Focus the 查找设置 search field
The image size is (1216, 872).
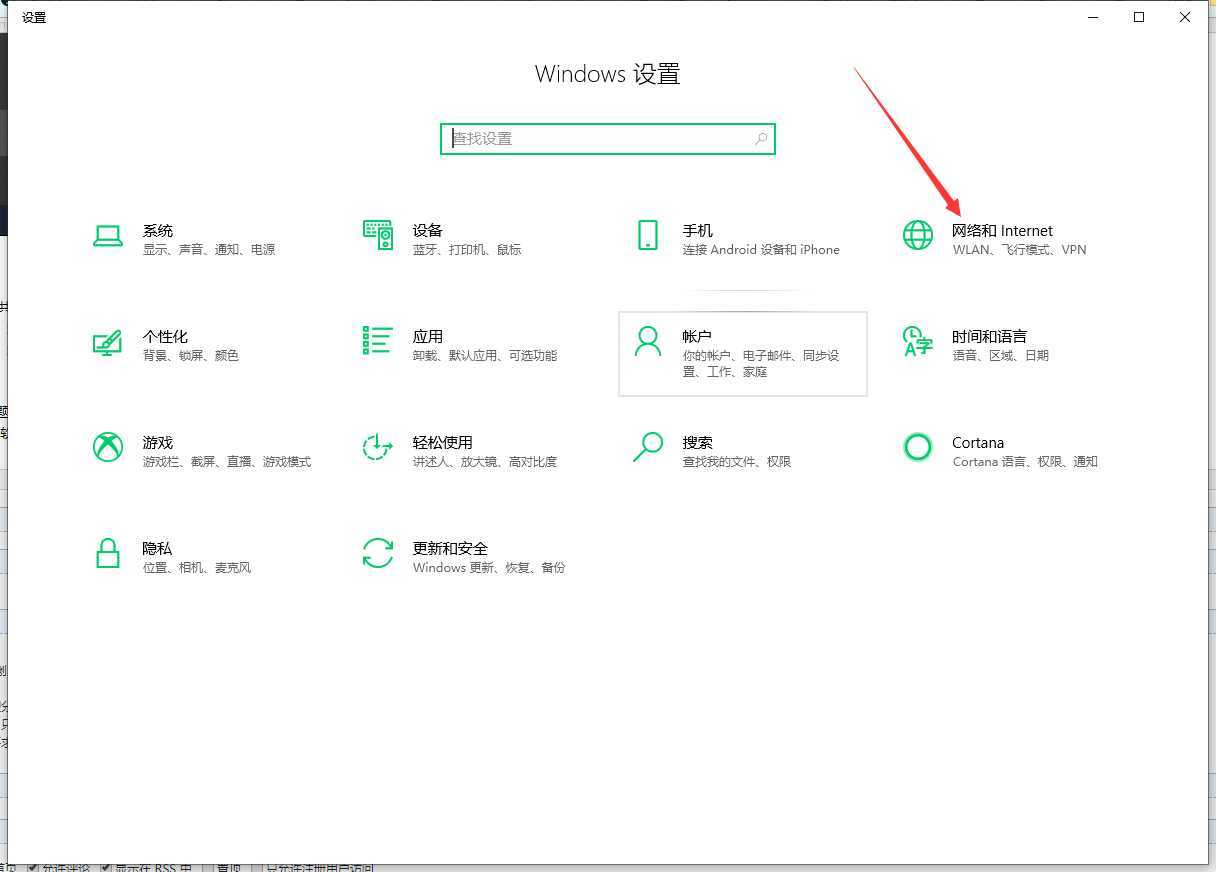point(608,139)
